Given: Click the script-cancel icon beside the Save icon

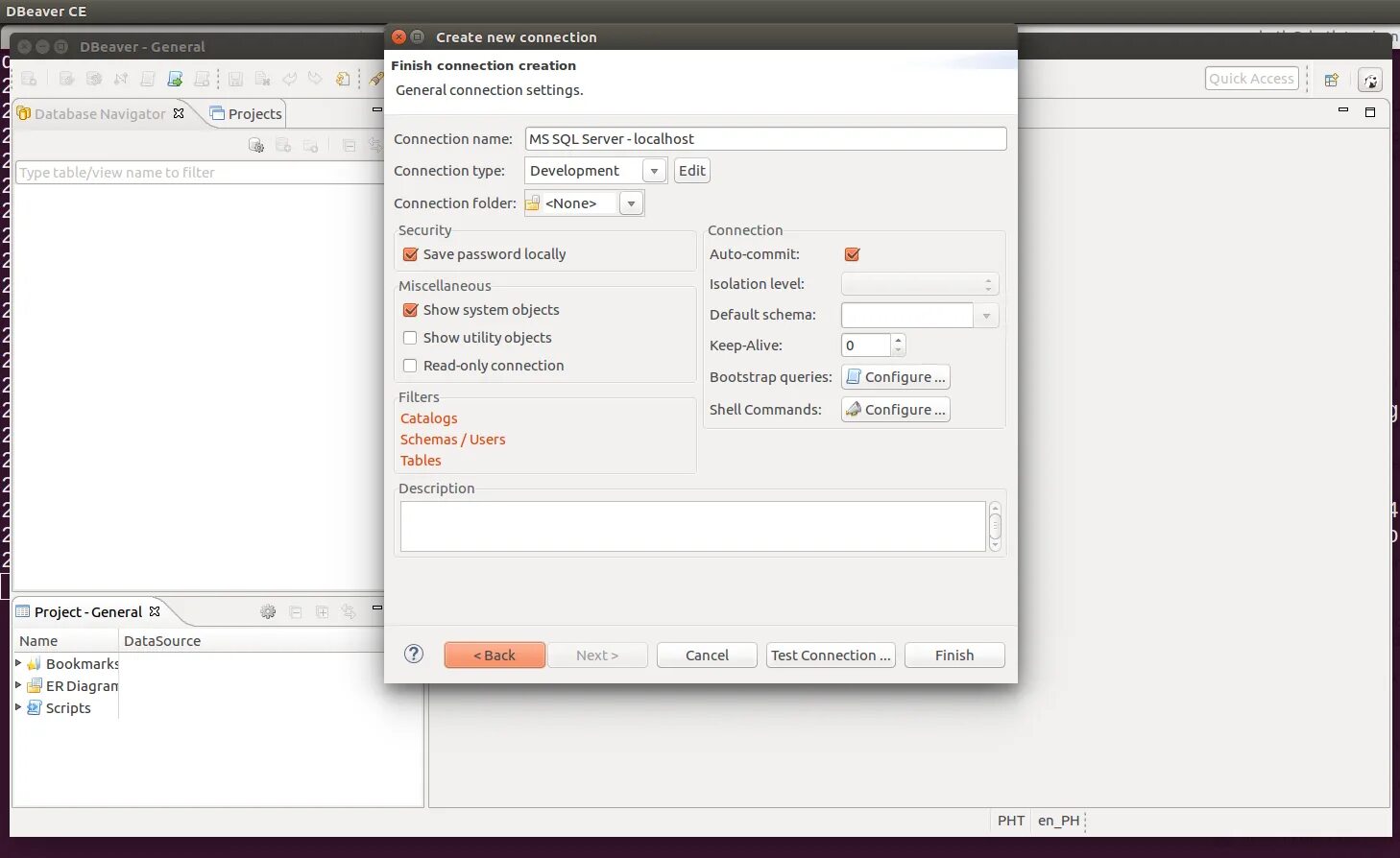Looking at the screenshot, I should pos(262,79).
